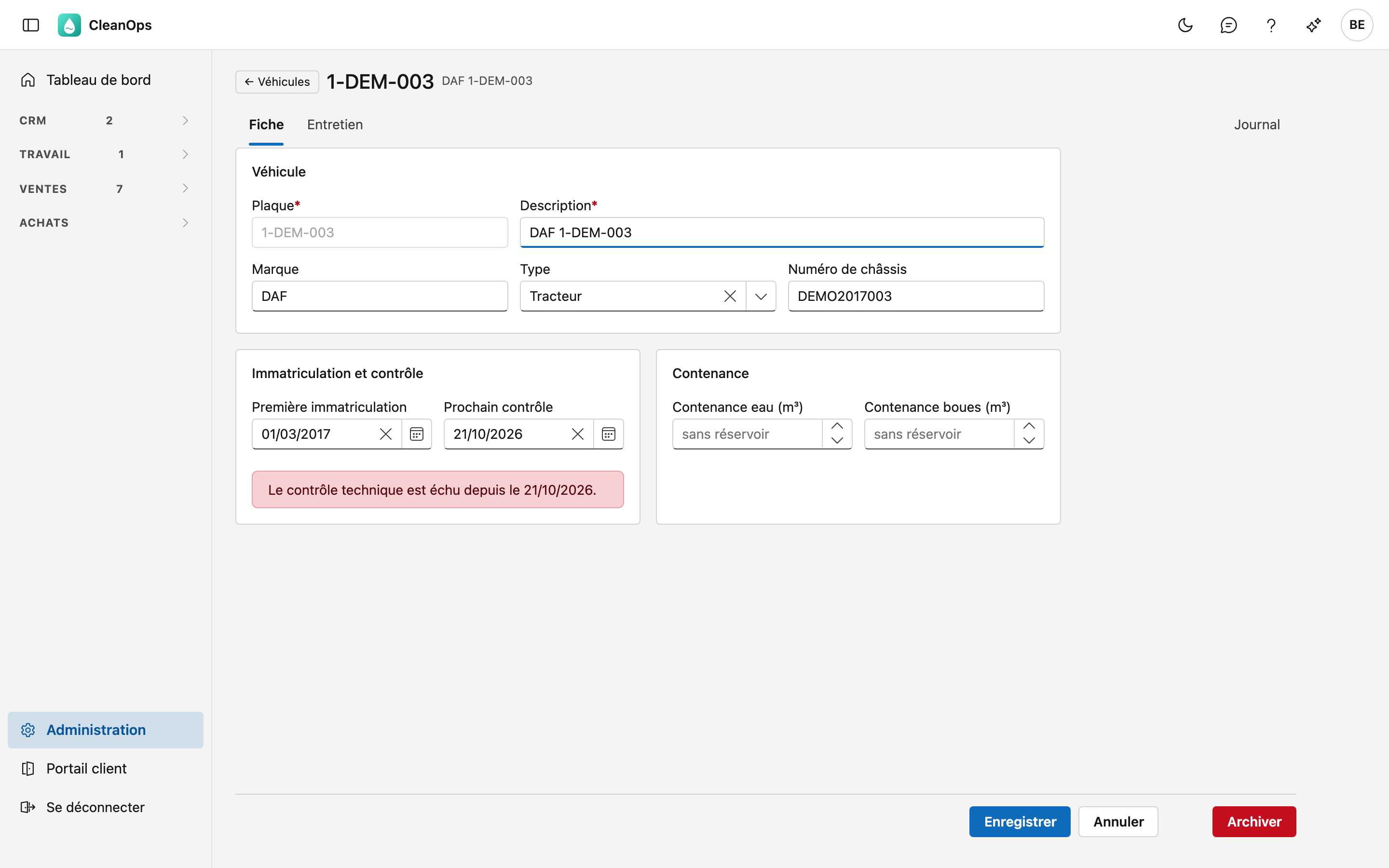Click the Numéro de châssis field

(915, 296)
